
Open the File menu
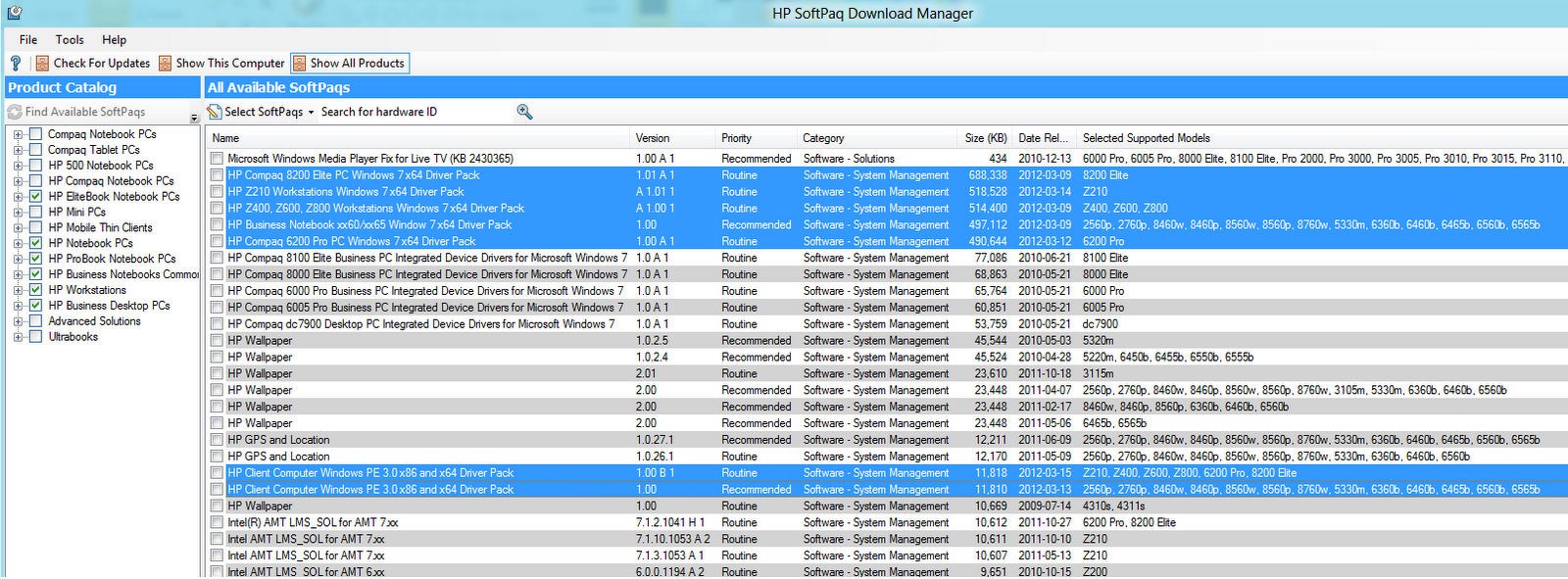(x=28, y=40)
